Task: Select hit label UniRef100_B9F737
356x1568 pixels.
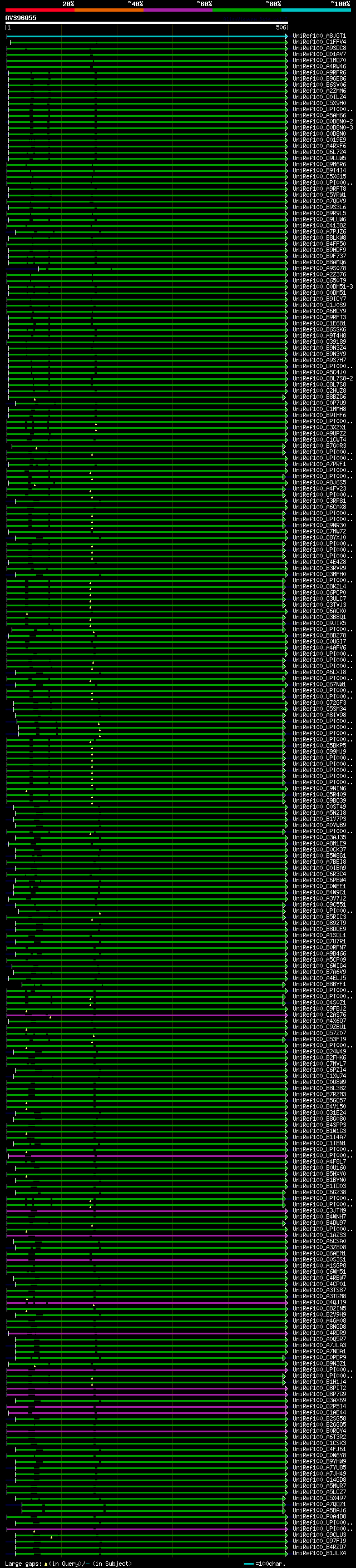Action: [x=319, y=256]
